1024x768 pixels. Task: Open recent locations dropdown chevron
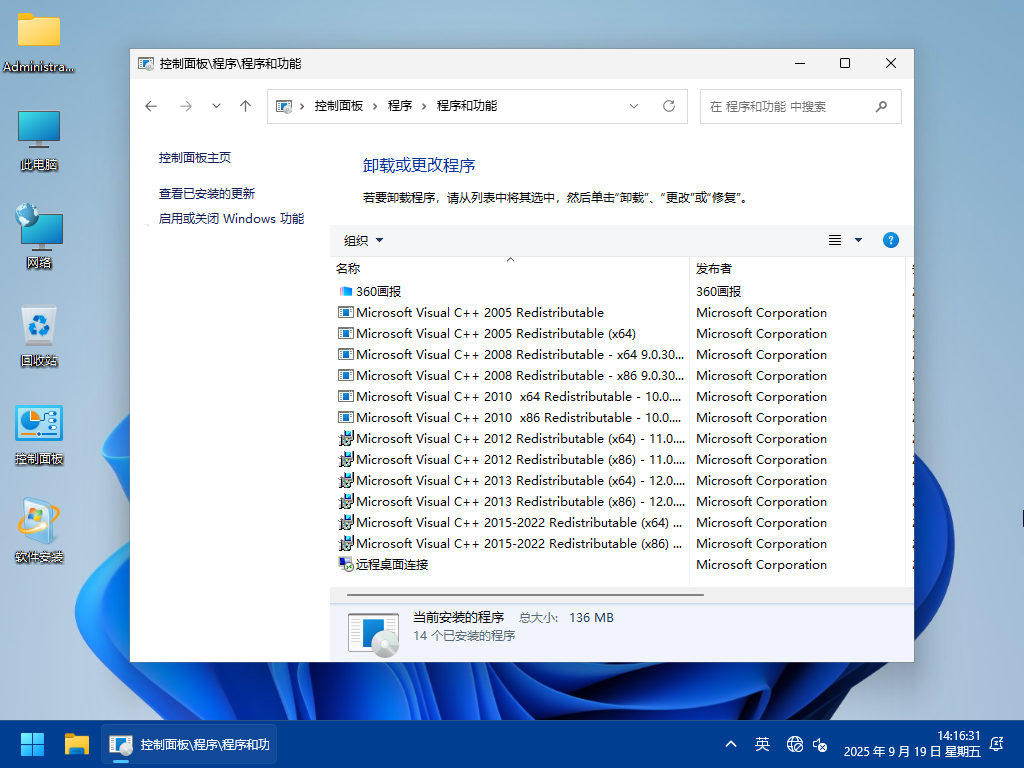tap(216, 106)
